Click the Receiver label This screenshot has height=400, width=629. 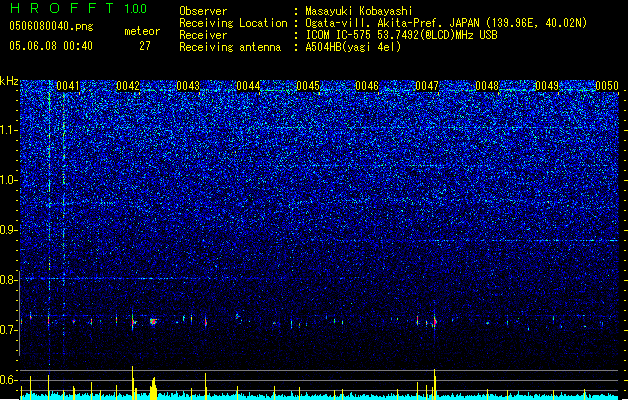tap(203, 35)
